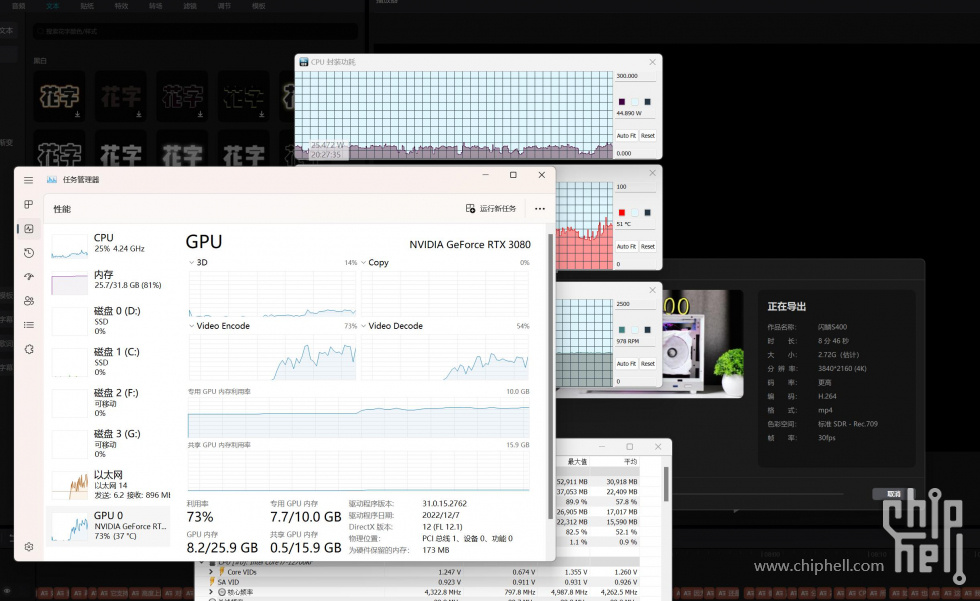Open the three-dot more options menu in Task Manager
This screenshot has height=601, width=980.
540,209
